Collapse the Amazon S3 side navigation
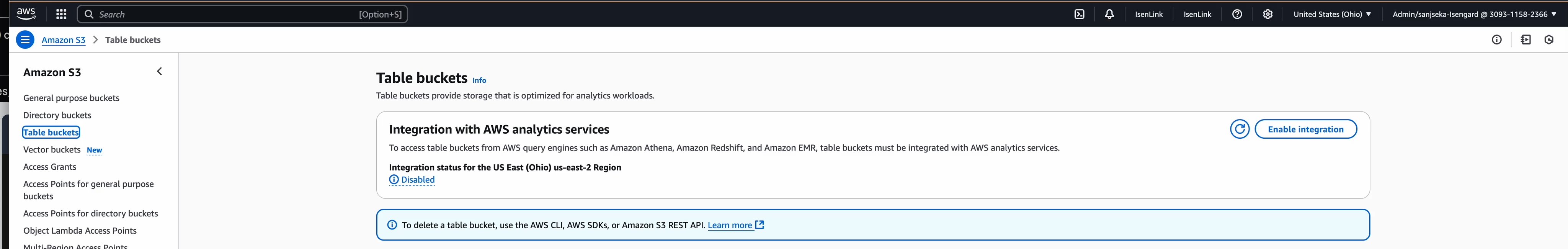This screenshot has height=249, width=1568. [160, 72]
